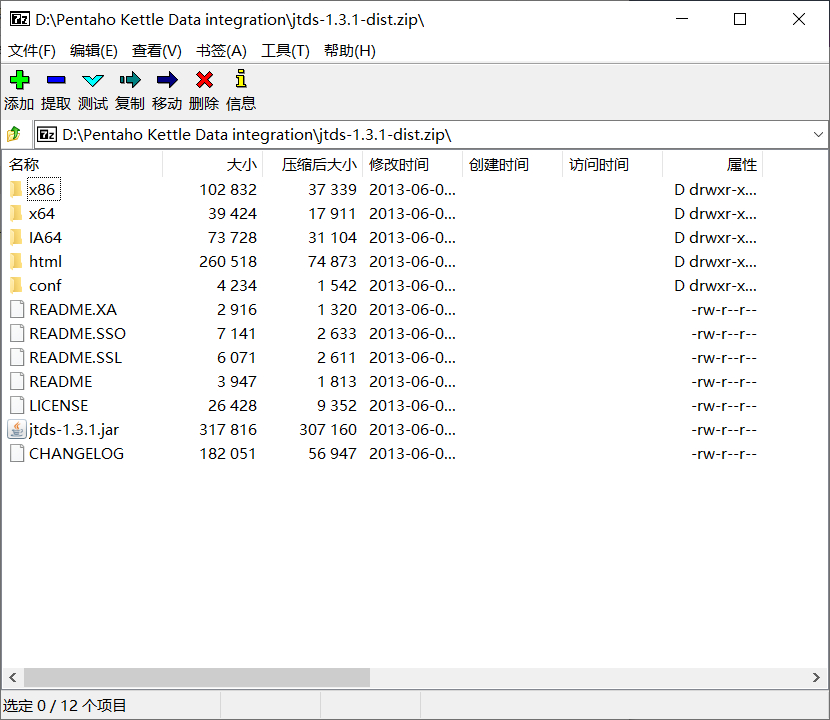
Task: Click the Copy (复制) arrow icon
Action: tap(130, 81)
